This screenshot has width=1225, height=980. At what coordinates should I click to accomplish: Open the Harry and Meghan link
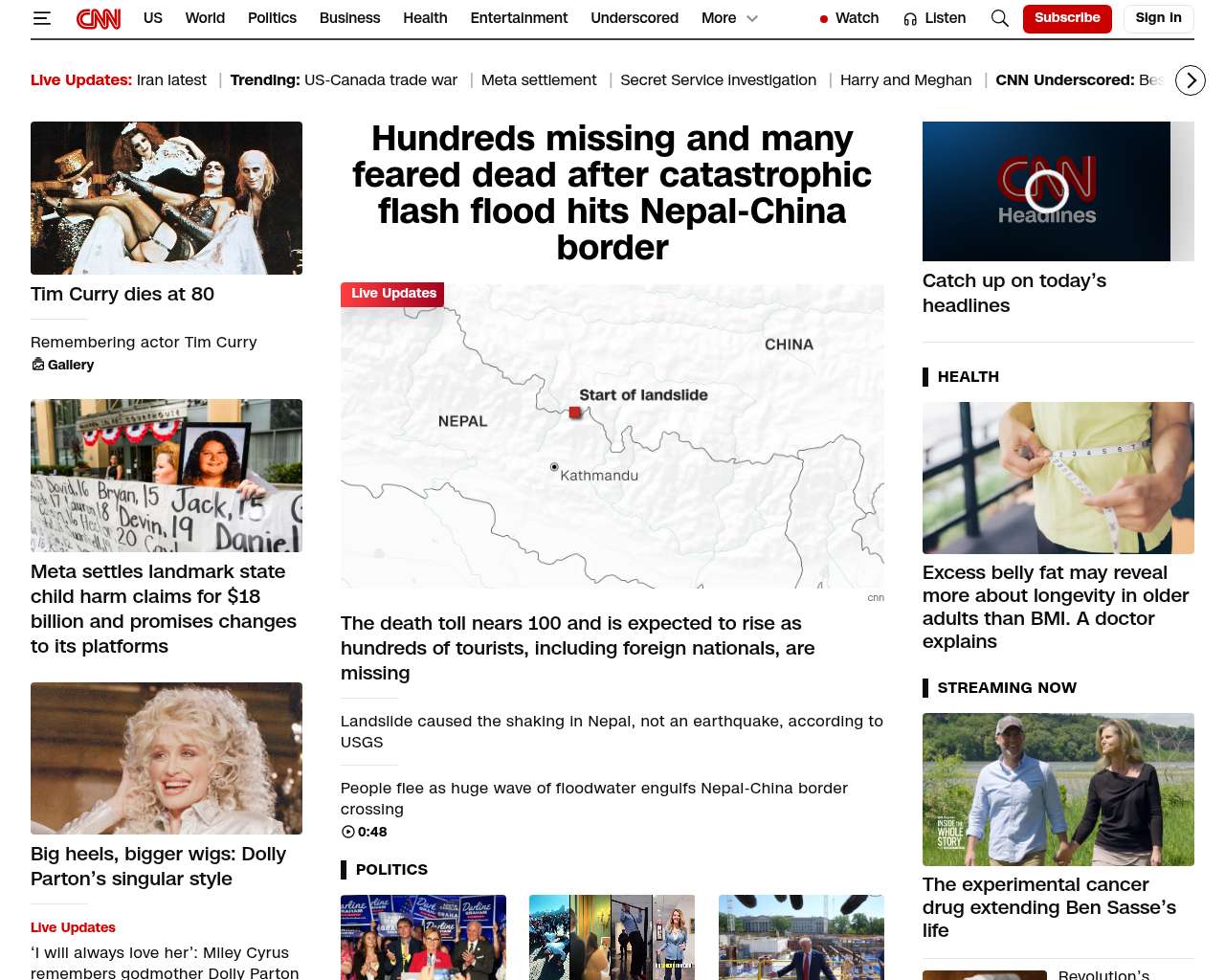(x=905, y=80)
